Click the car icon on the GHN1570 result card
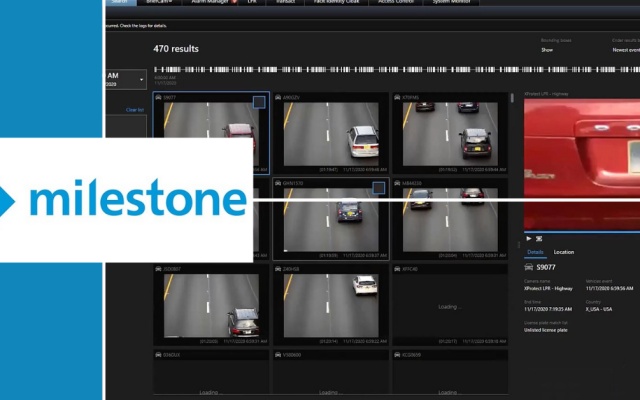This screenshot has width=640, height=400. point(278,183)
